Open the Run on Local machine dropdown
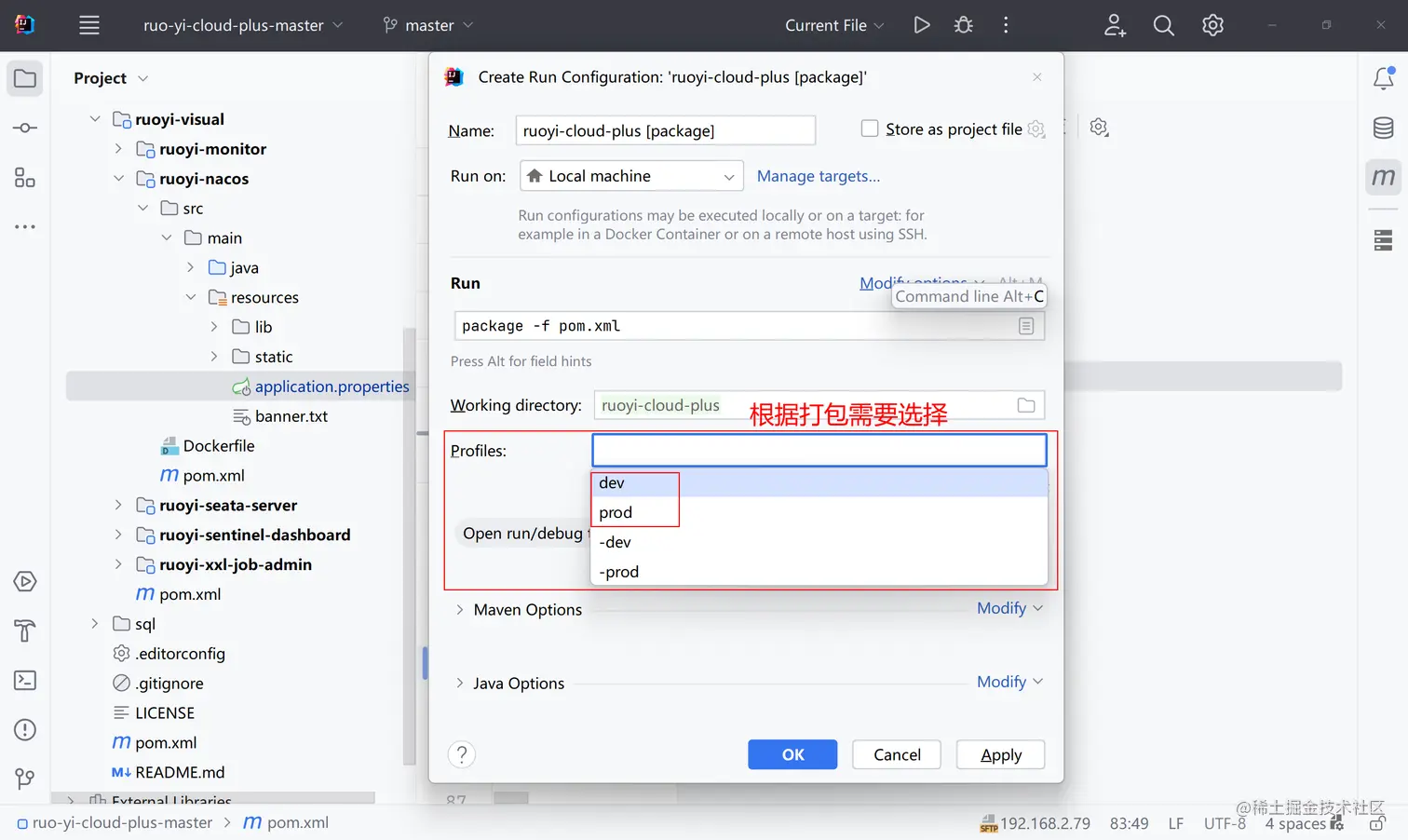The height and width of the screenshot is (840, 1408). (631, 176)
